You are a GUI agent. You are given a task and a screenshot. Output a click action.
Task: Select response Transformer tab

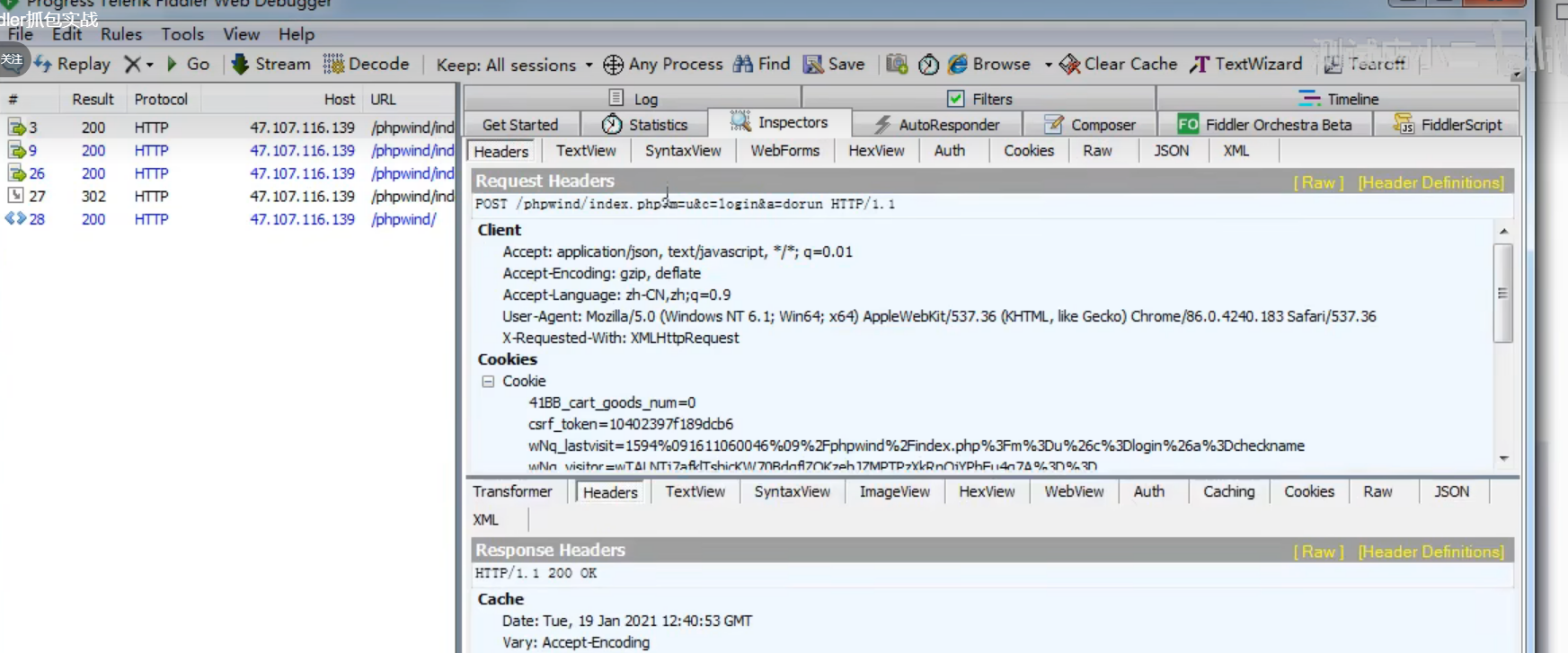512,491
